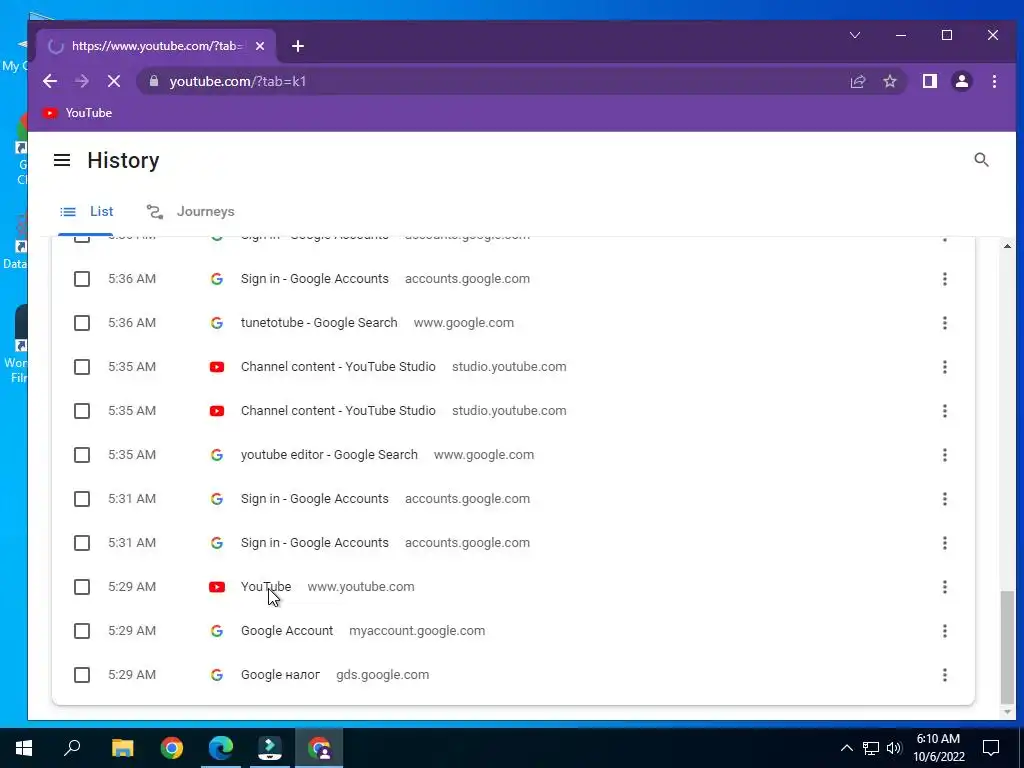Open the YouTube bookmark
1024x768 pixels.
(x=77, y=113)
